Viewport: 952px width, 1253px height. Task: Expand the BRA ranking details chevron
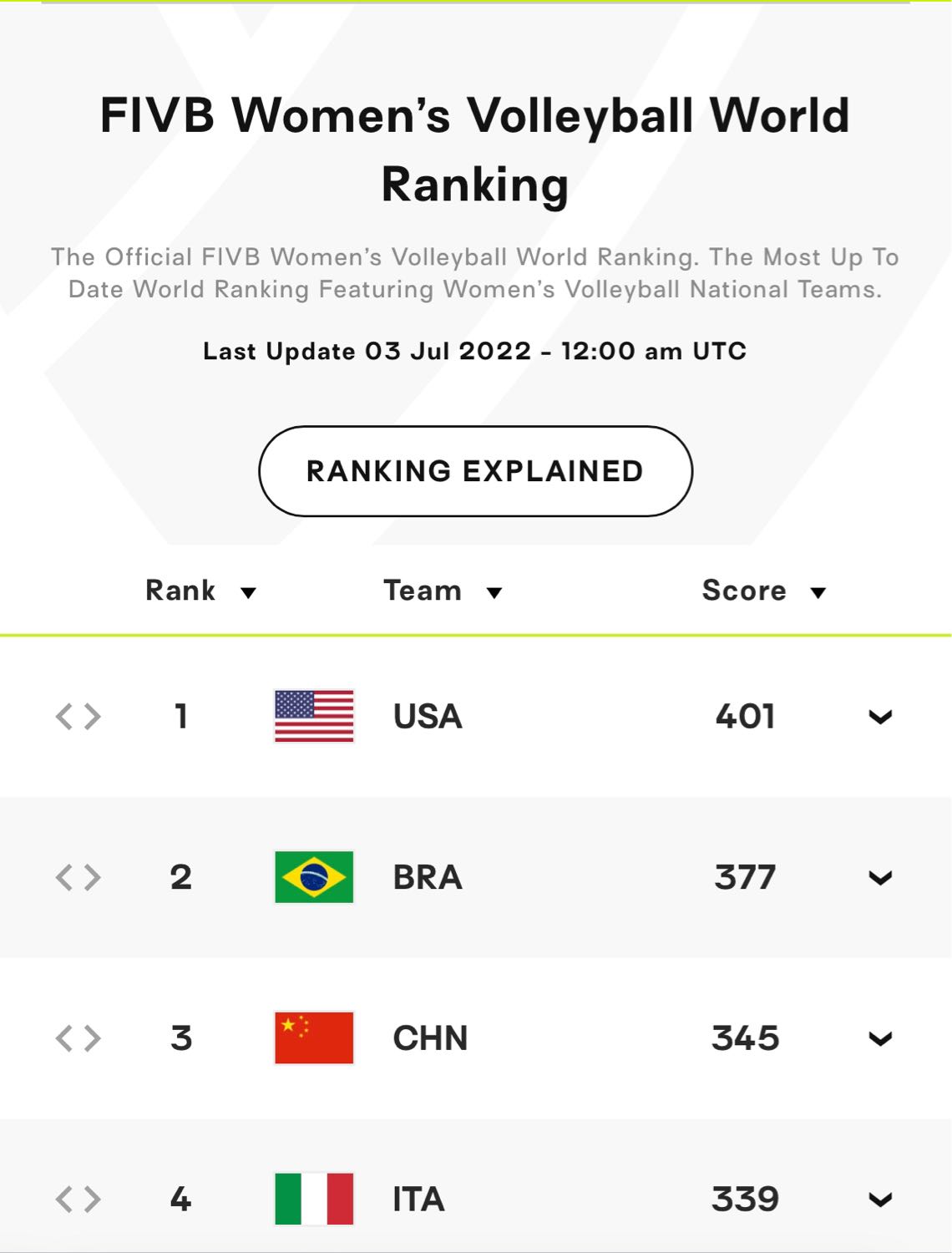tap(880, 878)
